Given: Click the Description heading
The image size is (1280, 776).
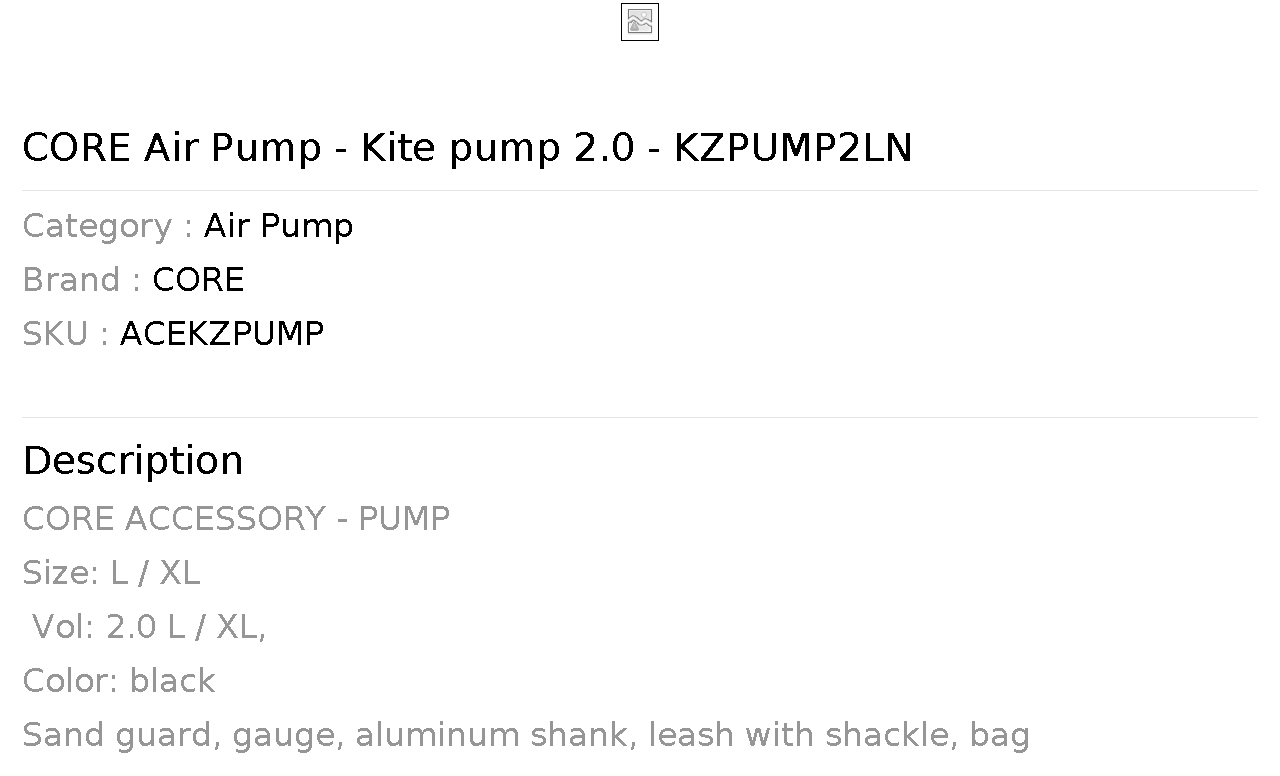Looking at the screenshot, I should (x=133, y=461).
